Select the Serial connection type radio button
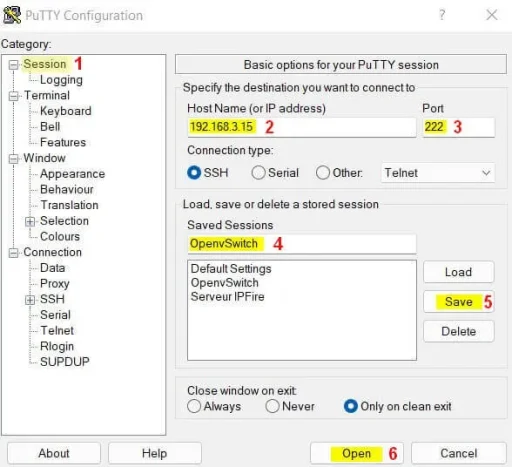The height and width of the screenshot is (467, 512). point(258,173)
